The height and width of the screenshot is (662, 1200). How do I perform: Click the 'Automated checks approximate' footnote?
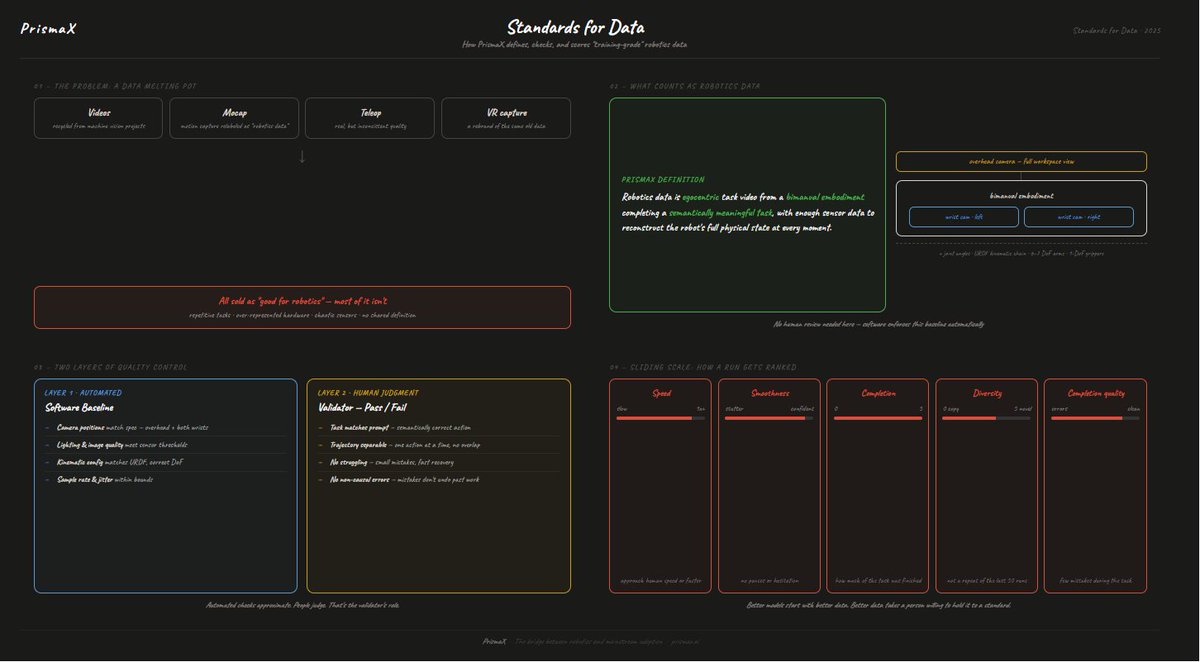[x=302, y=605]
